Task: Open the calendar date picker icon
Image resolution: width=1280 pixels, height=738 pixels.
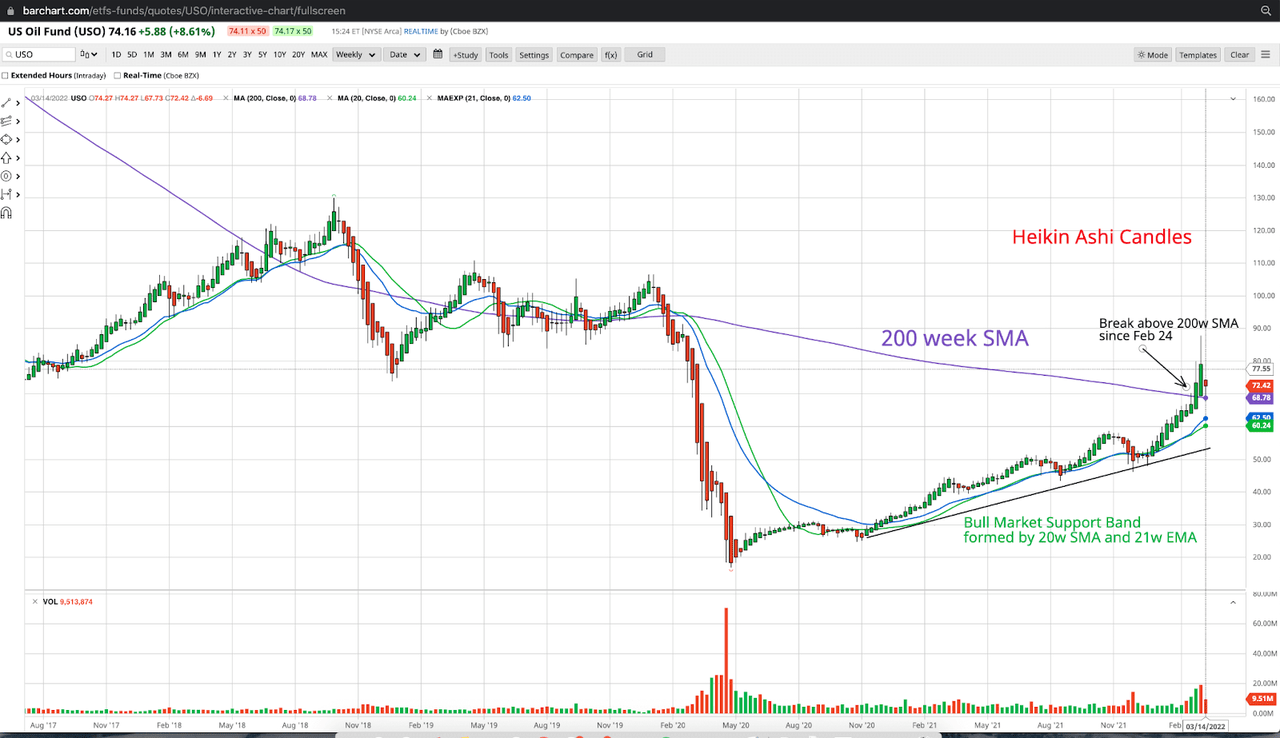Action: click(x=438, y=54)
